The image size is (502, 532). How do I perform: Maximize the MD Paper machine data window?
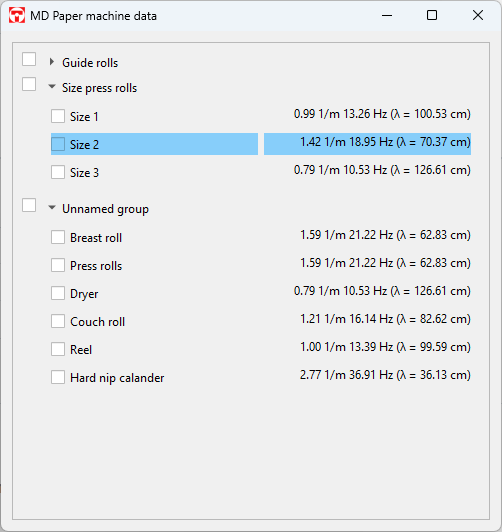(x=432, y=16)
